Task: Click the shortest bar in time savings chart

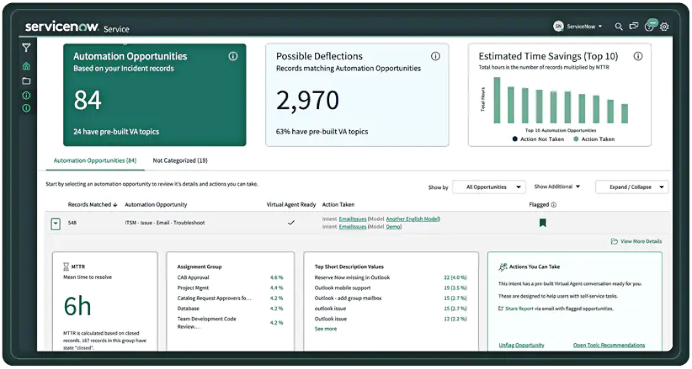Action: click(624, 113)
